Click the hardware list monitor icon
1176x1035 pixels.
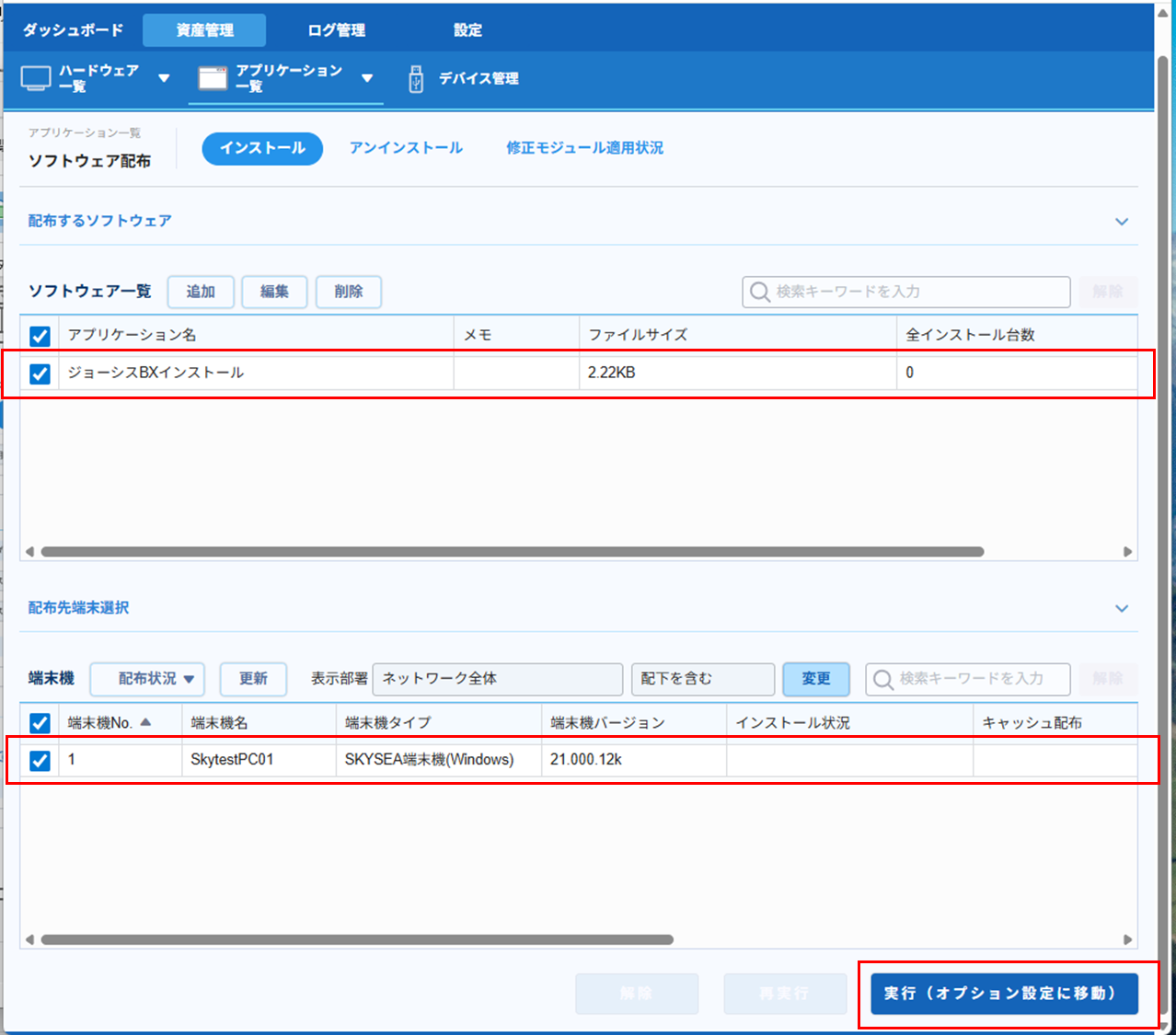click(x=36, y=78)
